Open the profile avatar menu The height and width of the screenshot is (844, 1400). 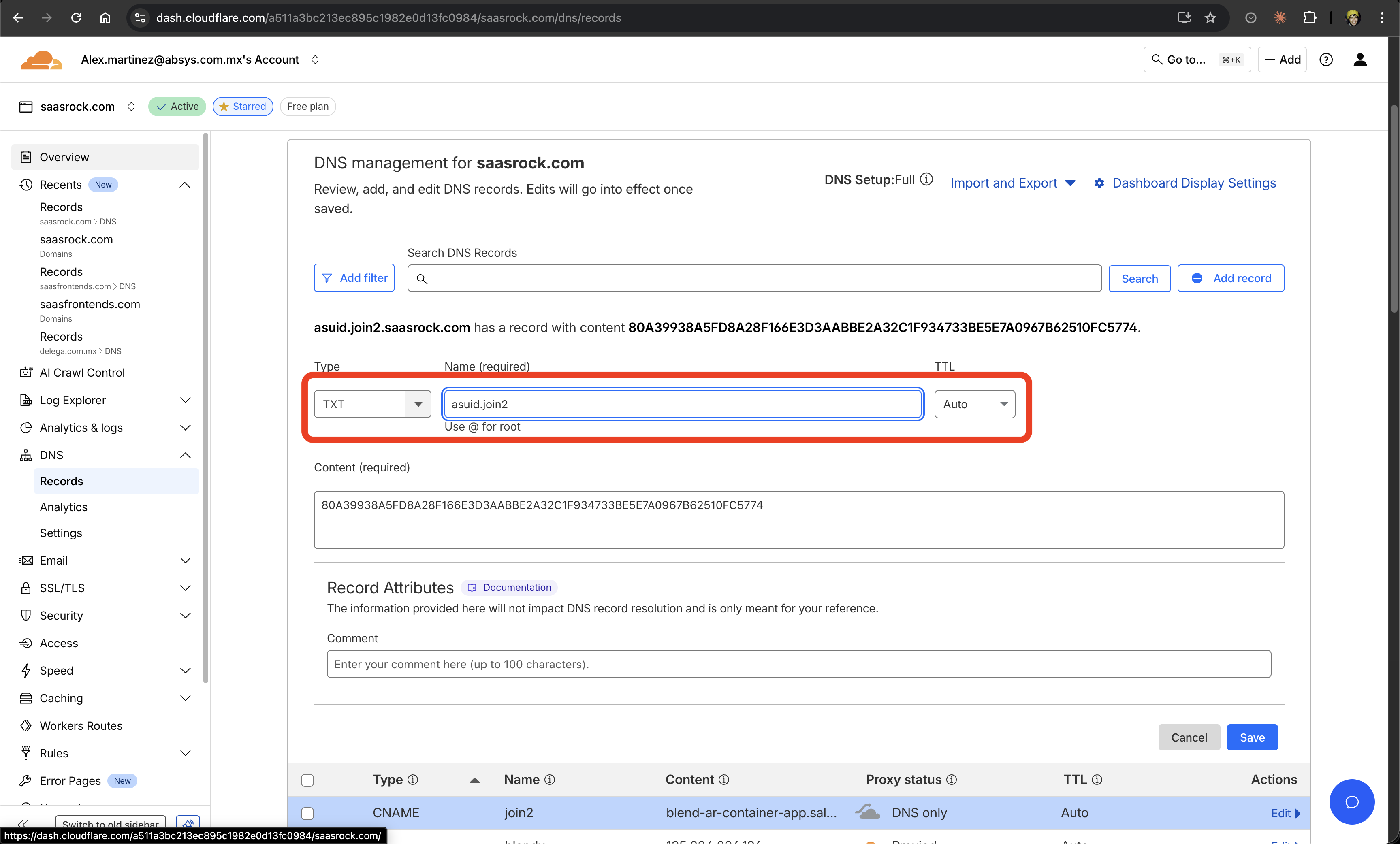(x=1360, y=60)
